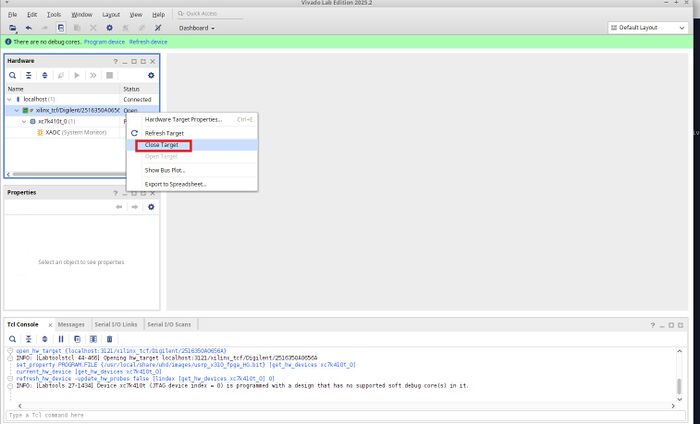Screen dimensions: 700x424
Task: Click the Quick Access search field
Action: (x=209, y=14)
